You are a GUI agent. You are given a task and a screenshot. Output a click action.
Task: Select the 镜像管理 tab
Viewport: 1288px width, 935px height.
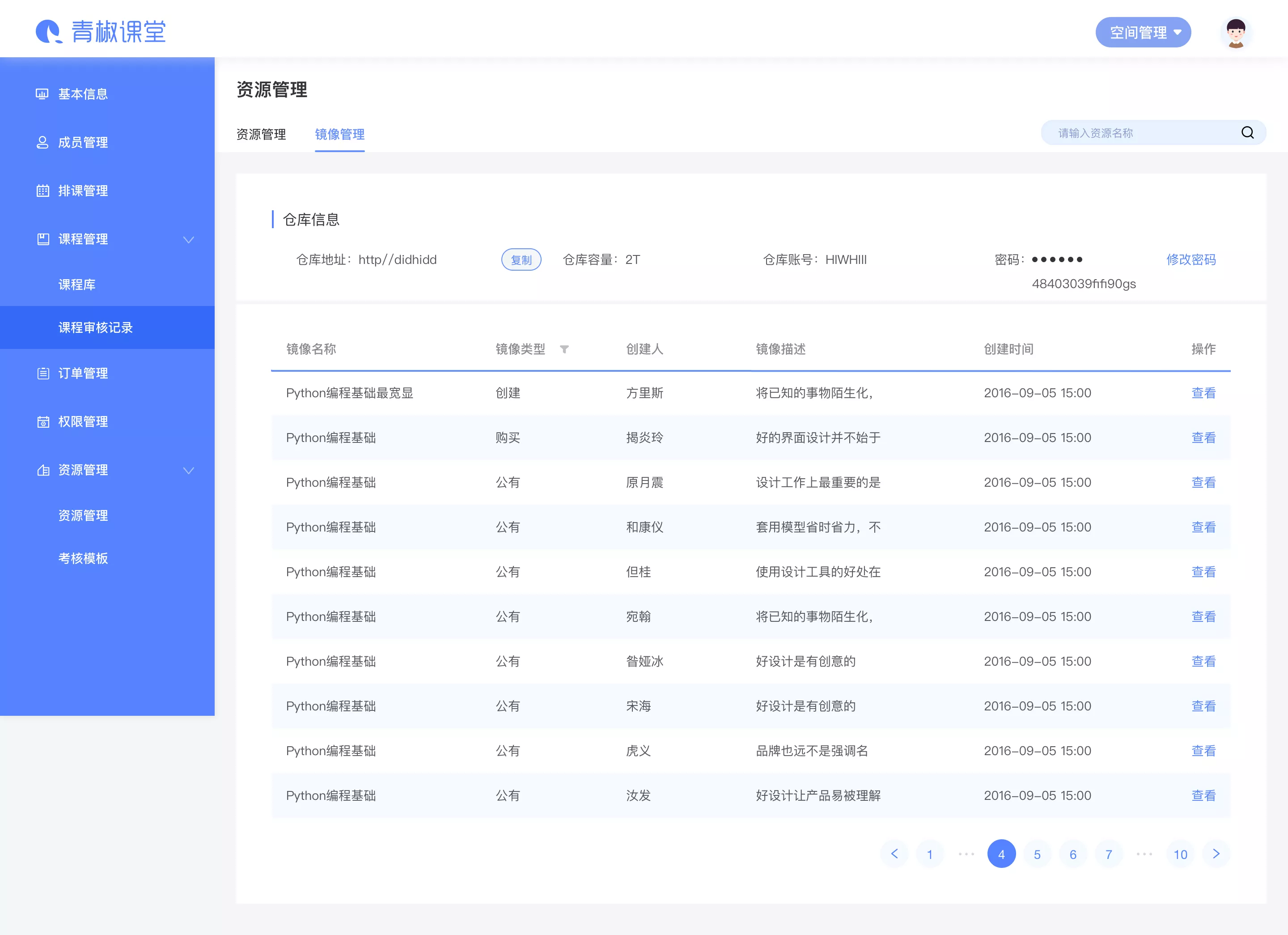[x=339, y=135]
